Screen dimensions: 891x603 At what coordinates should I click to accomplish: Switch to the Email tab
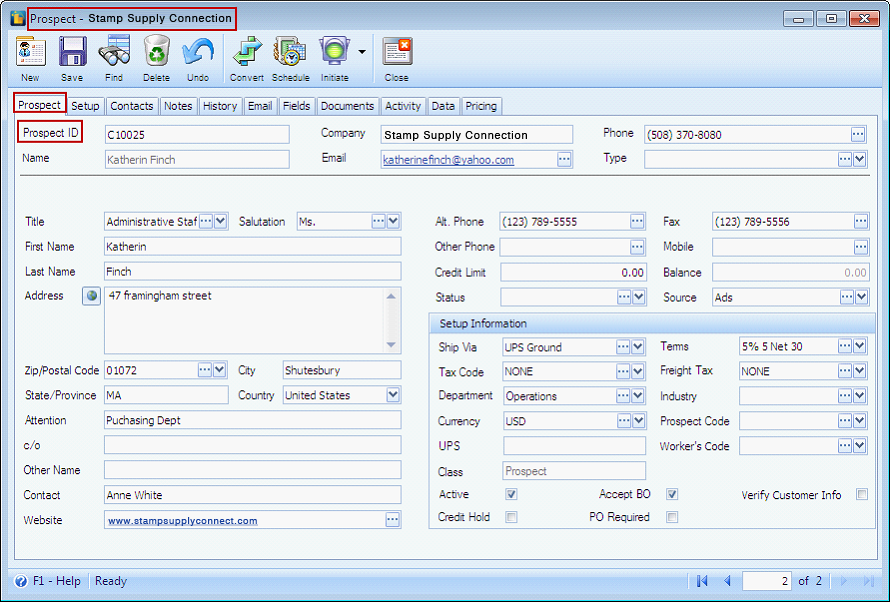[x=260, y=106]
